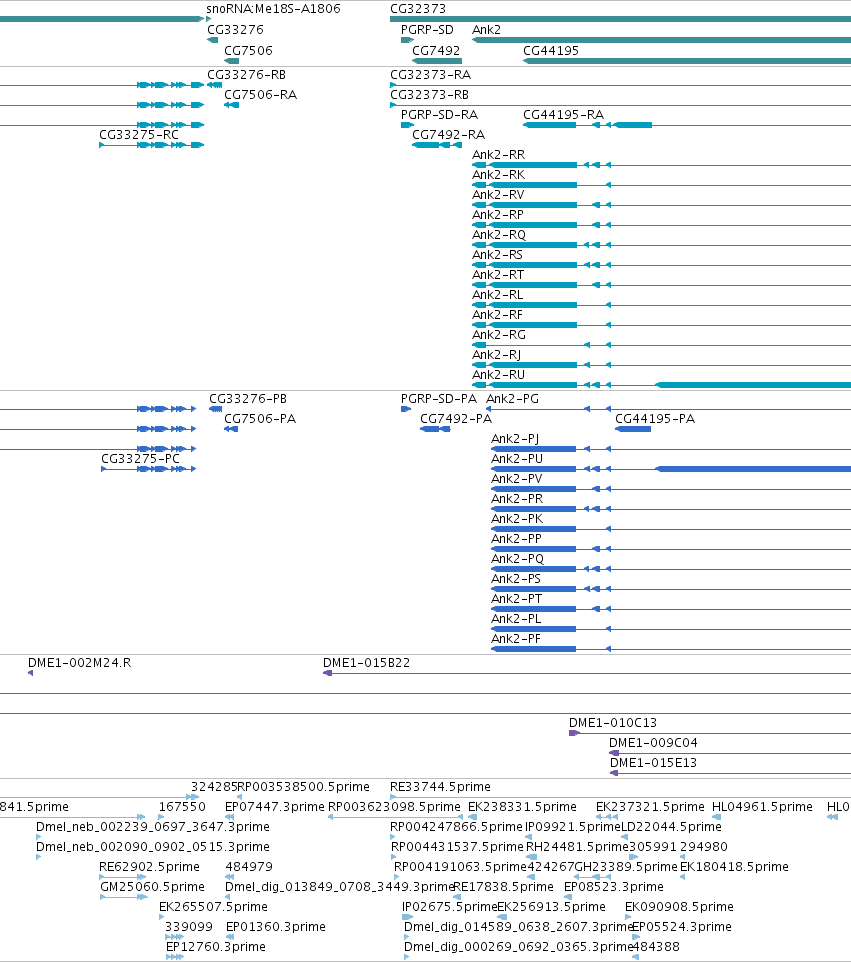Click the CG7506-PA protein label
The image size is (851, 962).
pyautogui.click(x=260, y=419)
